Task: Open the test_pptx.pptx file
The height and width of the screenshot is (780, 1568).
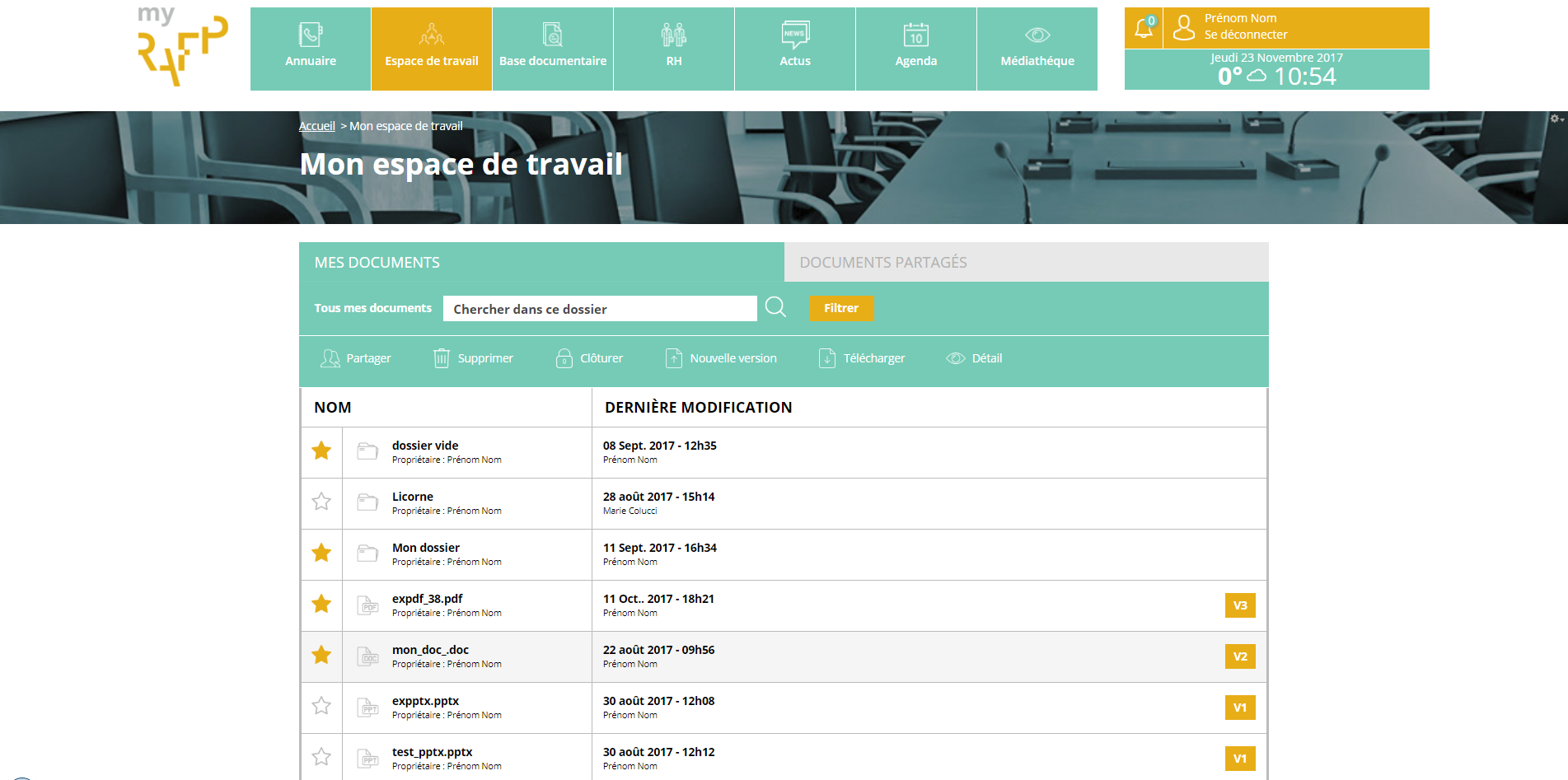Action: pos(433,752)
